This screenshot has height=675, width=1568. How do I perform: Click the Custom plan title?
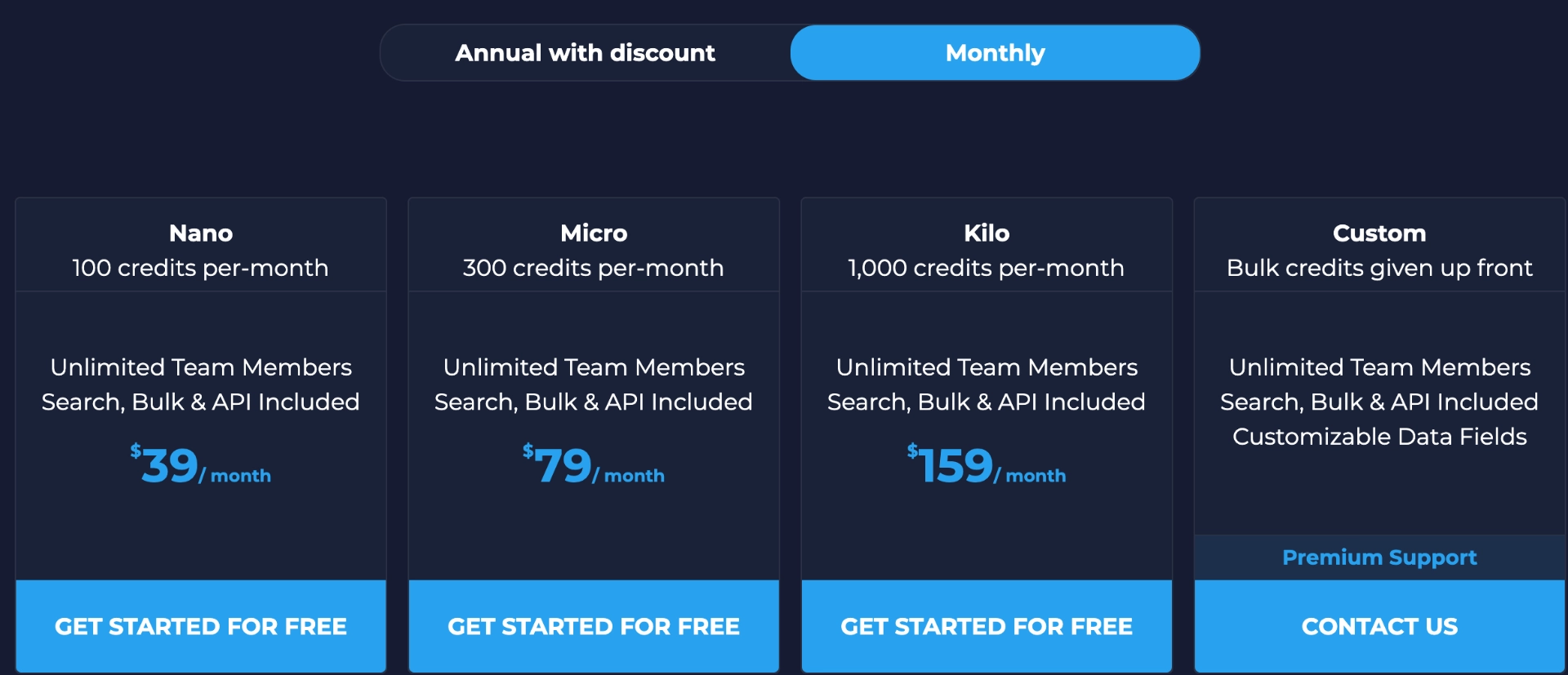coord(1379,233)
